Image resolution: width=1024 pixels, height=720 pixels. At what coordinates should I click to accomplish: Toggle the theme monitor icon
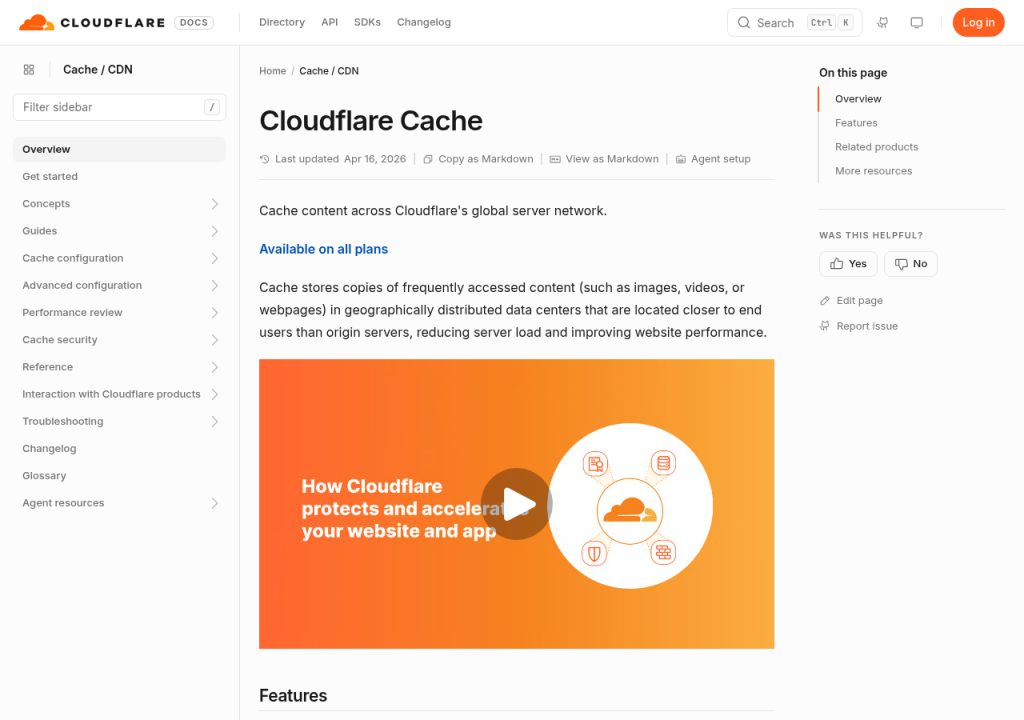[x=917, y=23]
